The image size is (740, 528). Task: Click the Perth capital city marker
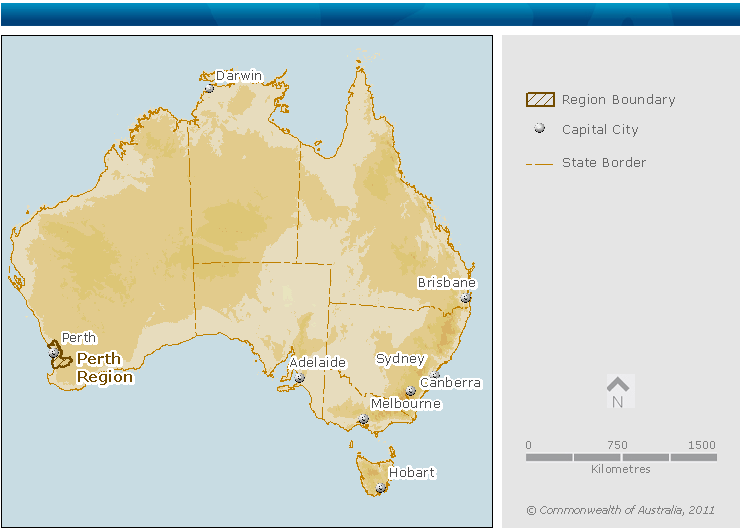(53, 352)
